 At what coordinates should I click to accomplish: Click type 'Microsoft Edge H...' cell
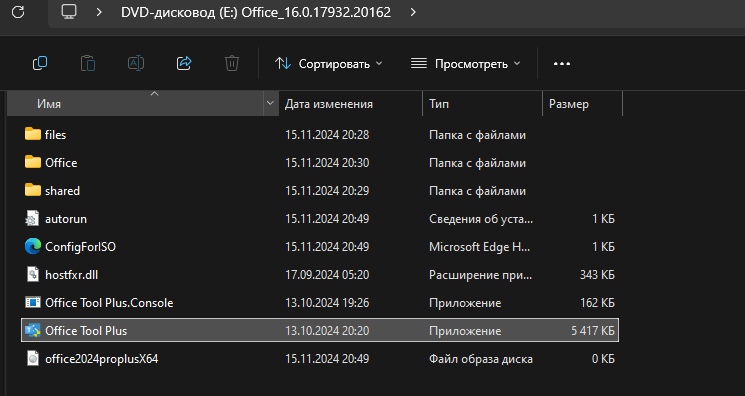[x=480, y=247]
